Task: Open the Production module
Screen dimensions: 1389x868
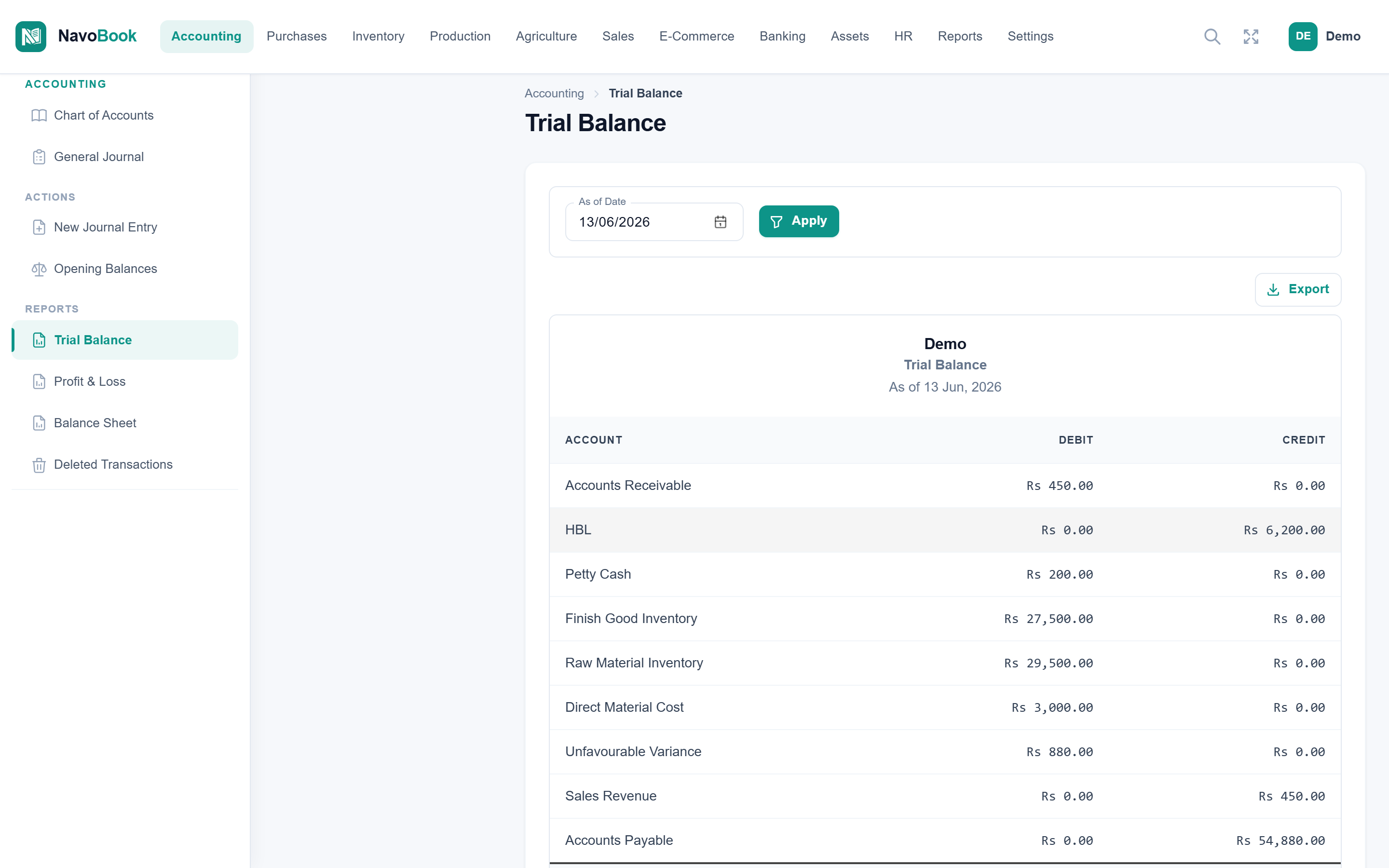Action: point(460,36)
